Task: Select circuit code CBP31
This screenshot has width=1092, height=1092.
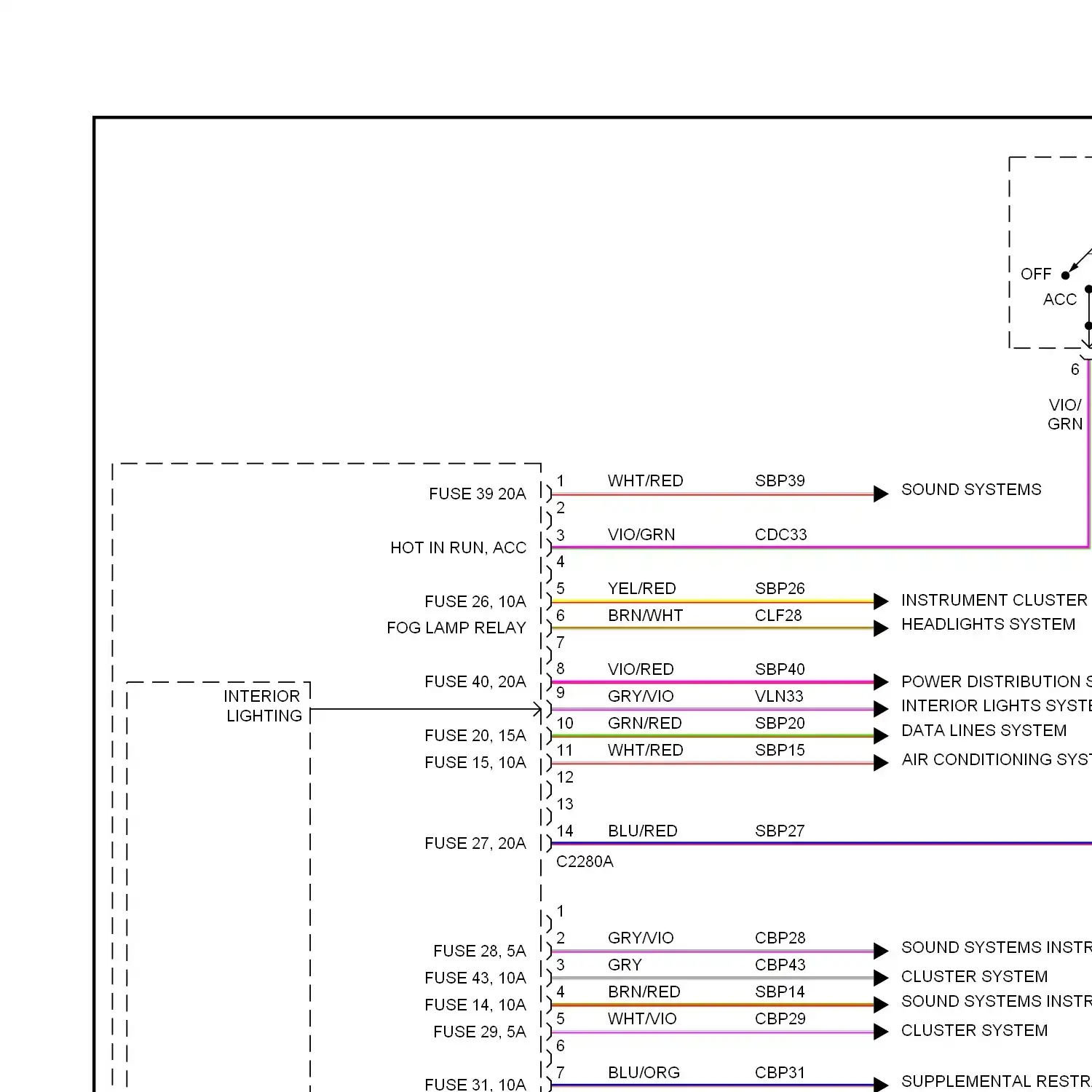Action: pos(780,1072)
